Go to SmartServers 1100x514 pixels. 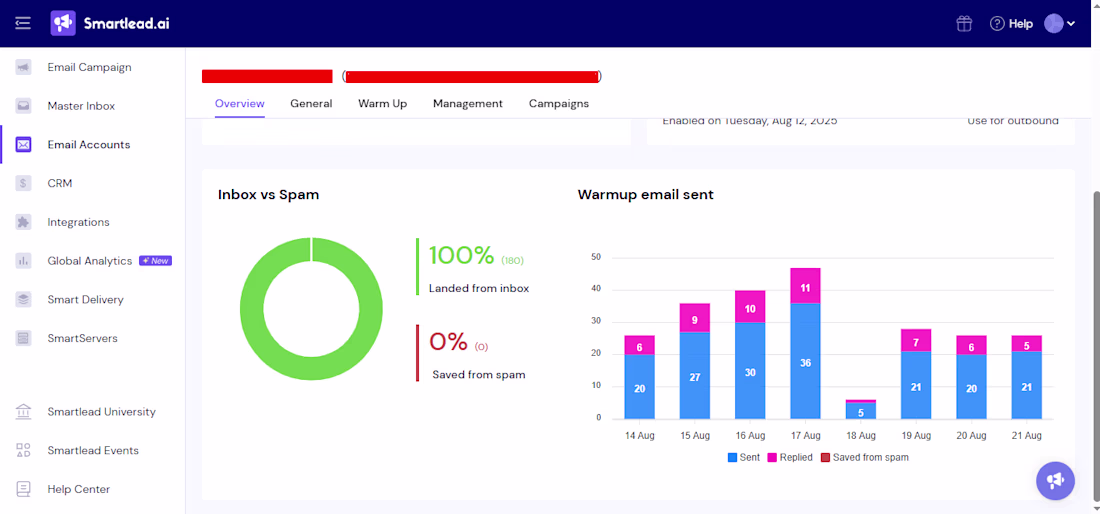pos(82,338)
